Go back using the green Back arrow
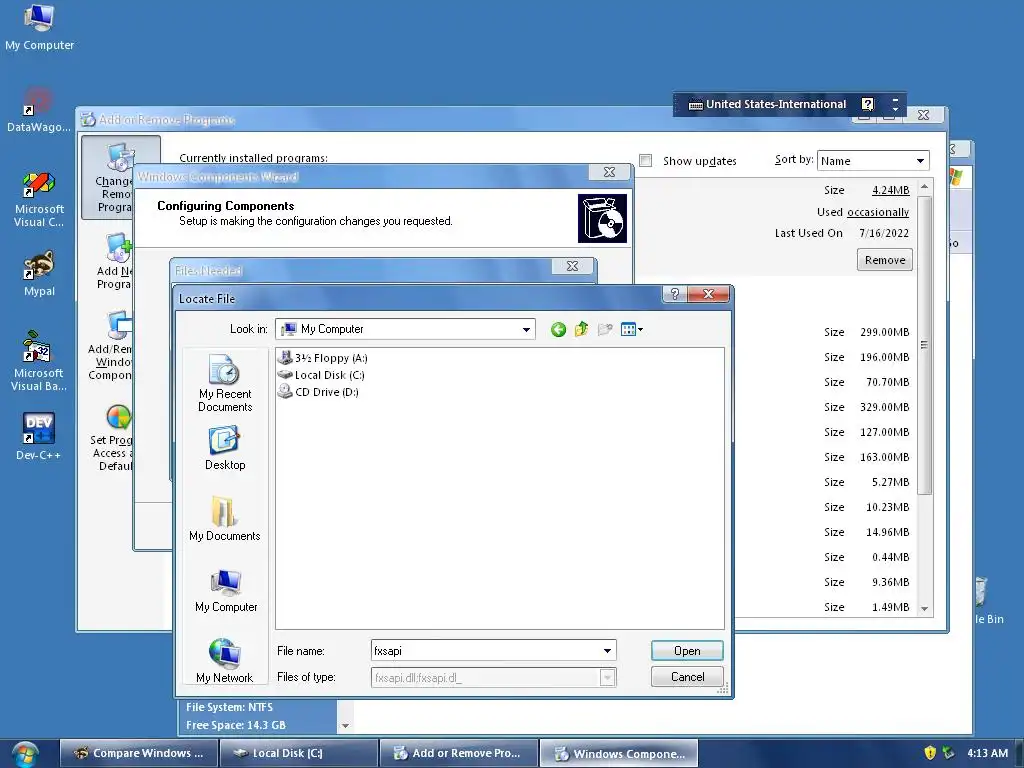The width and height of the screenshot is (1024, 768). pos(558,330)
